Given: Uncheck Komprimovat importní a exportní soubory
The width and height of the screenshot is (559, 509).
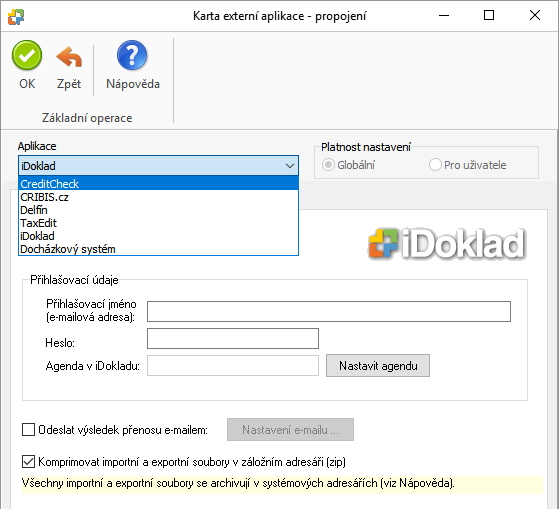Looking at the screenshot, I should [x=29, y=462].
